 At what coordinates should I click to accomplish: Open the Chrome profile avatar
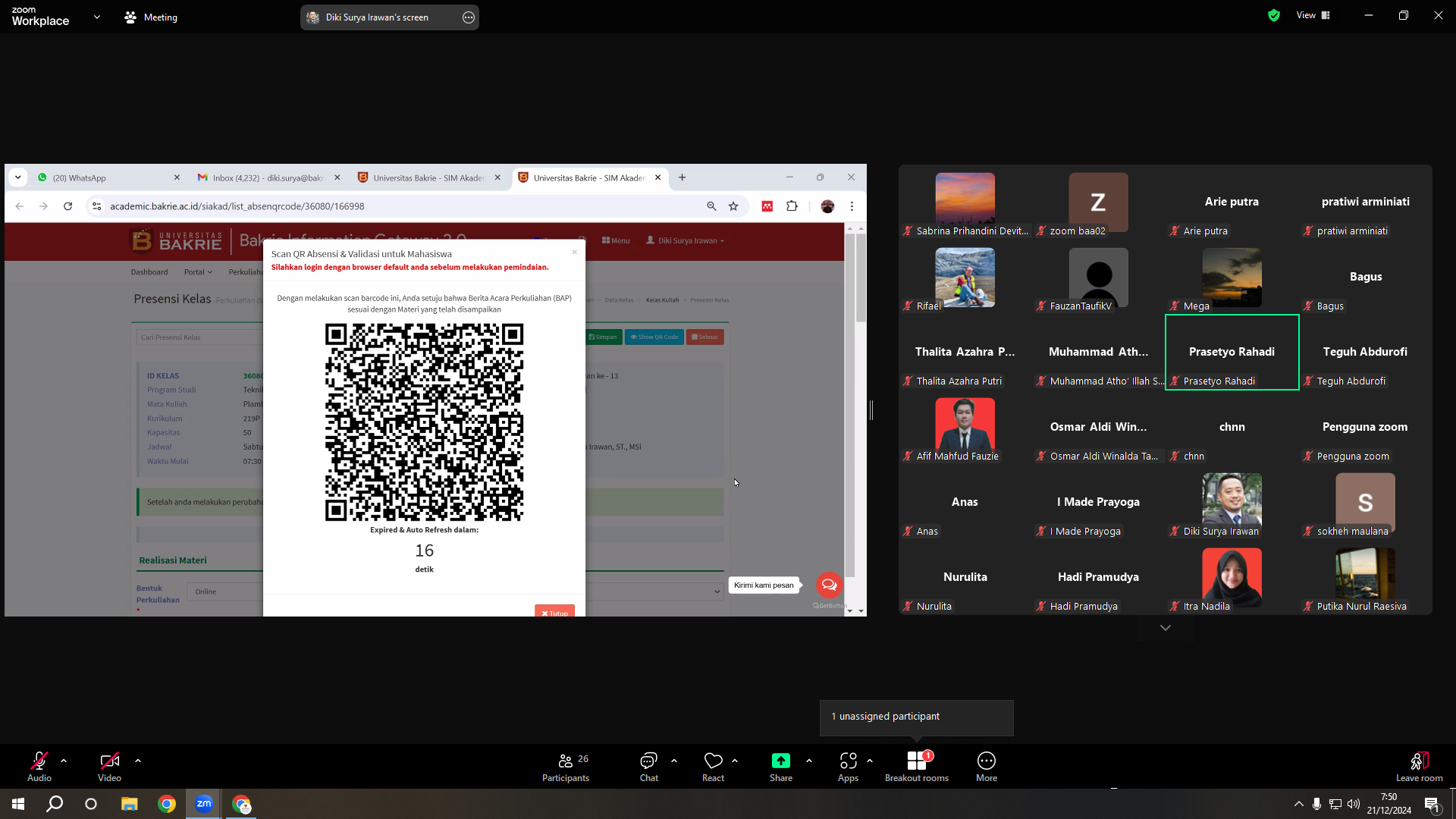point(828,206)
